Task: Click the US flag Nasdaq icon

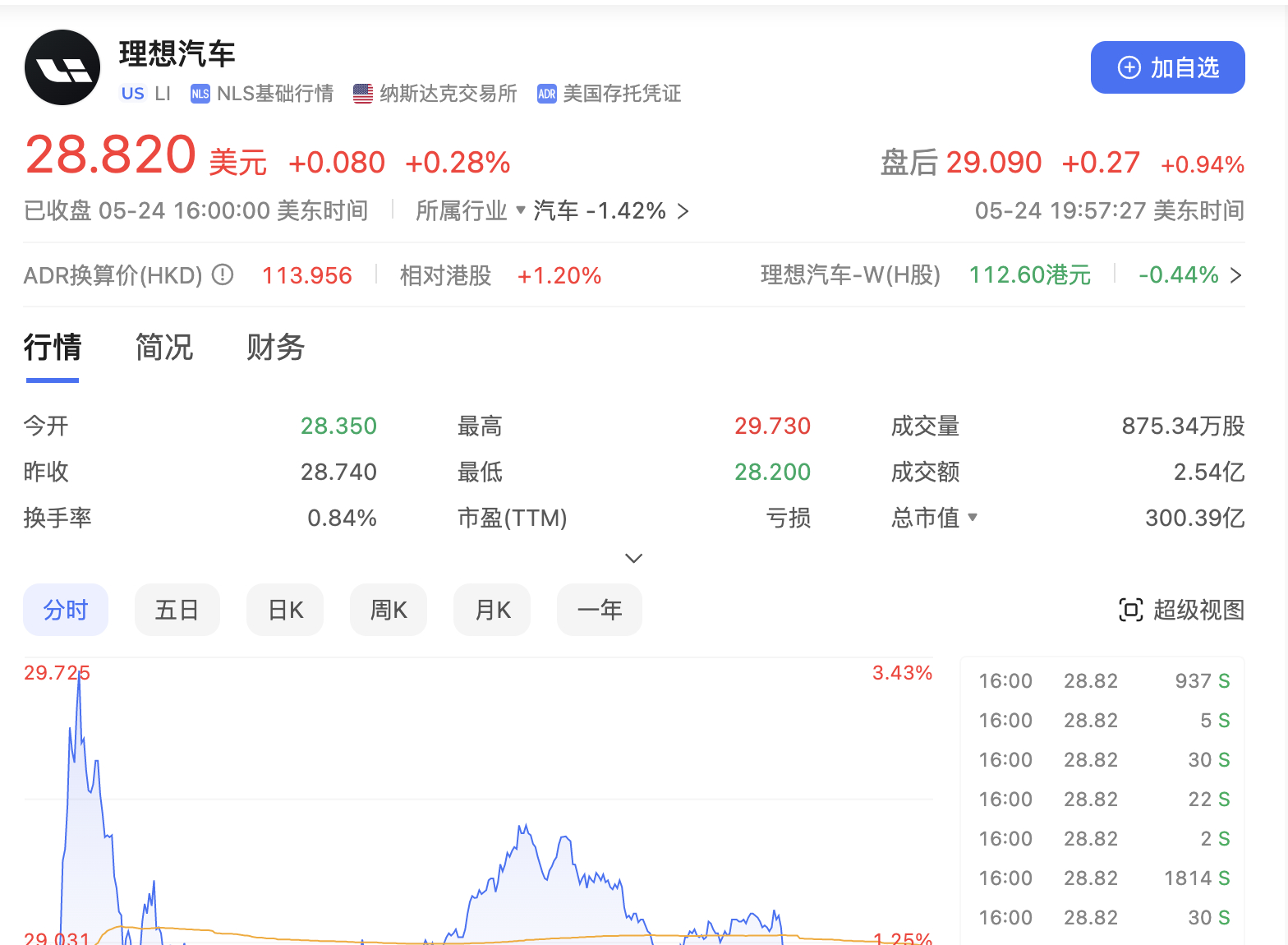Action: pyautogui.click(x=363, y=94)
